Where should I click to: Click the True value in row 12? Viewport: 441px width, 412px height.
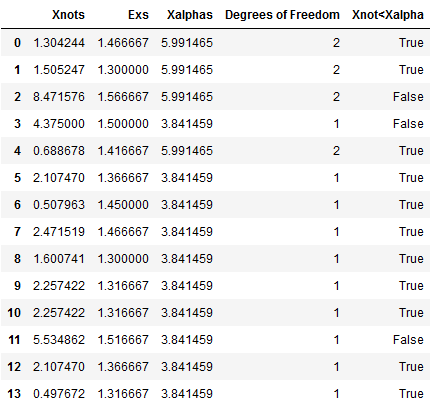[x=411, y=367]
